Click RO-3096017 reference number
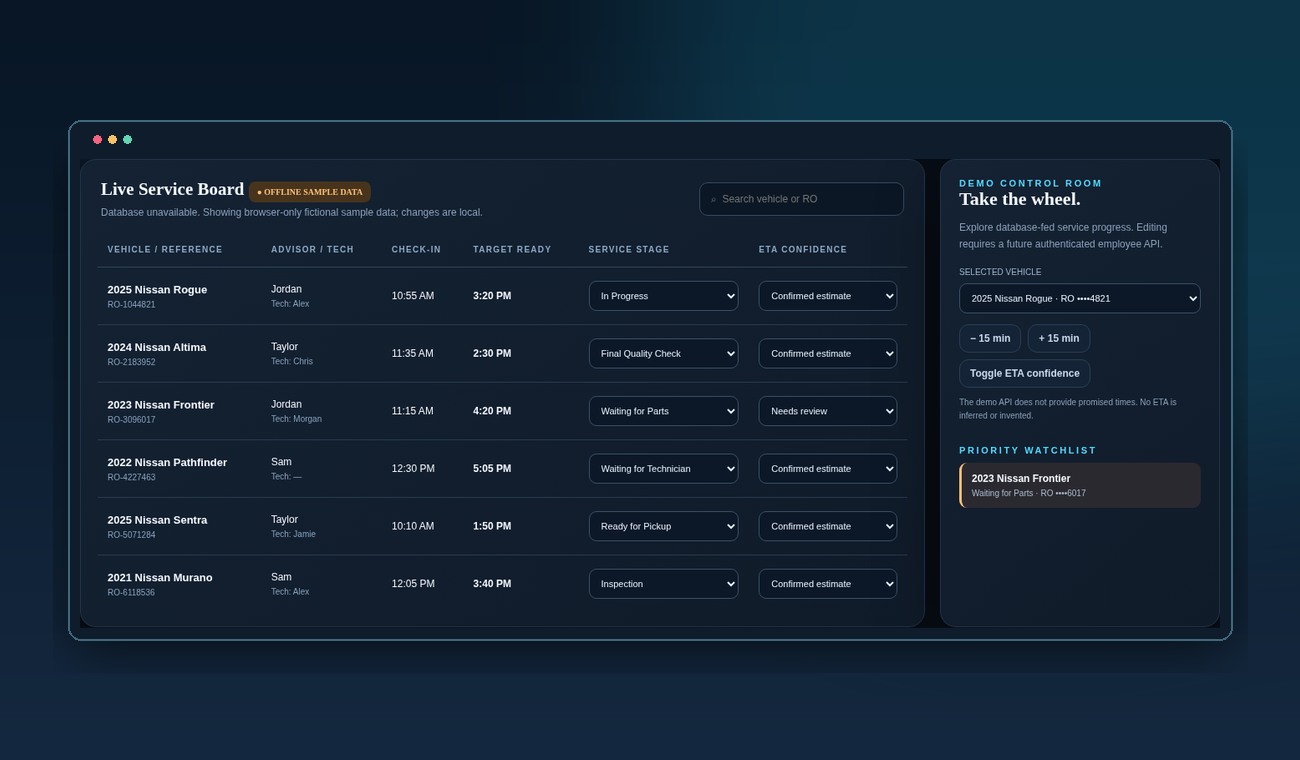 131,420
